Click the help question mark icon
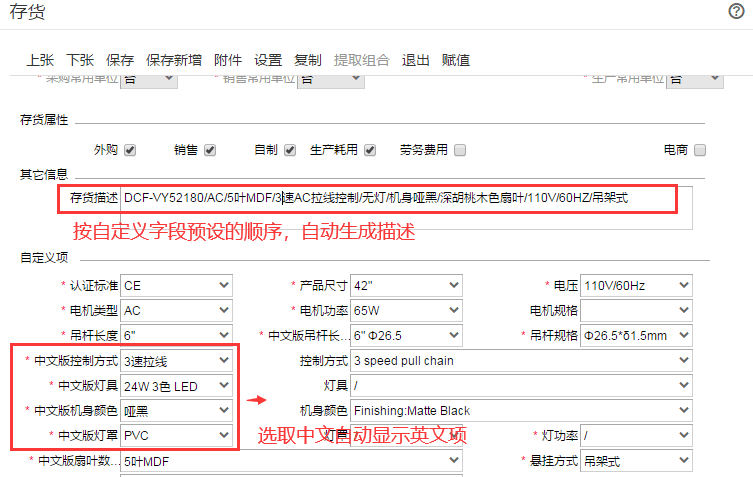The width and height of the screenshot is (753, 477). [736, 11]
